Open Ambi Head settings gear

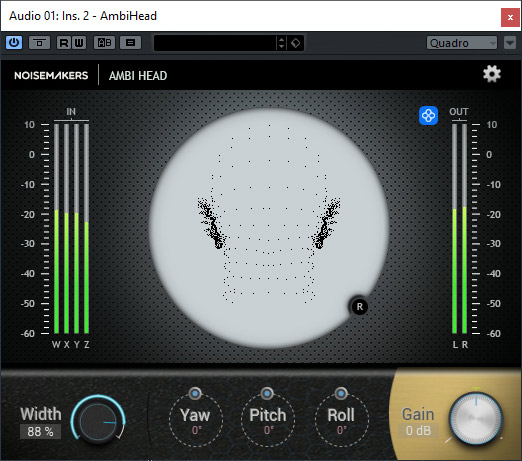click(x=492, y=74)
